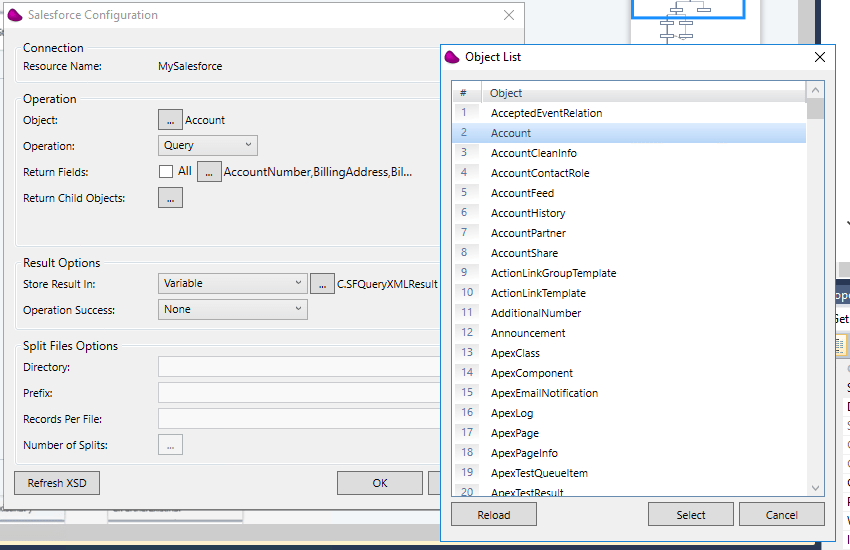Expand the Operation Success dropdown
The image size is (850, 550).
(233, 309)
